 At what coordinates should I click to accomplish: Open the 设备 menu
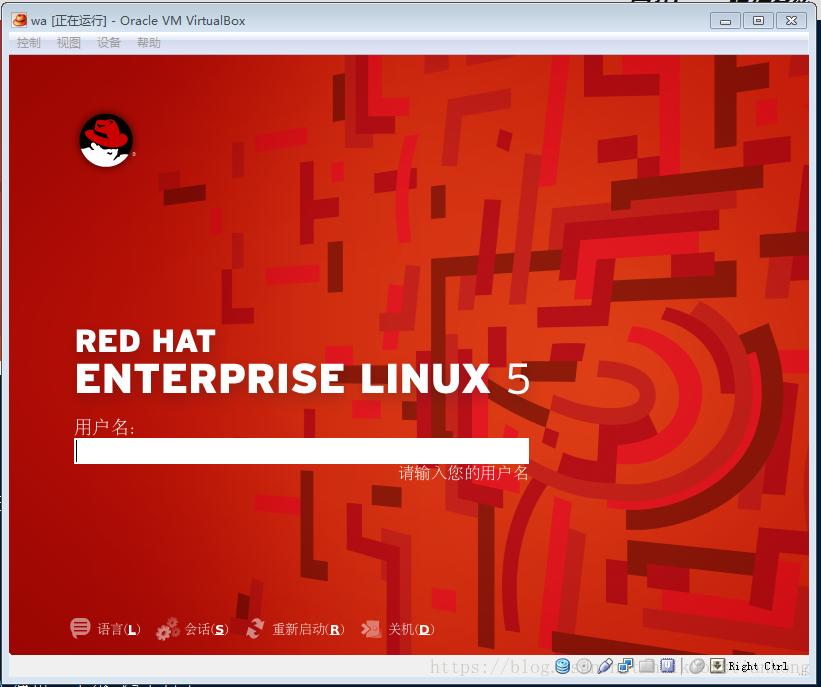(109, 43)
